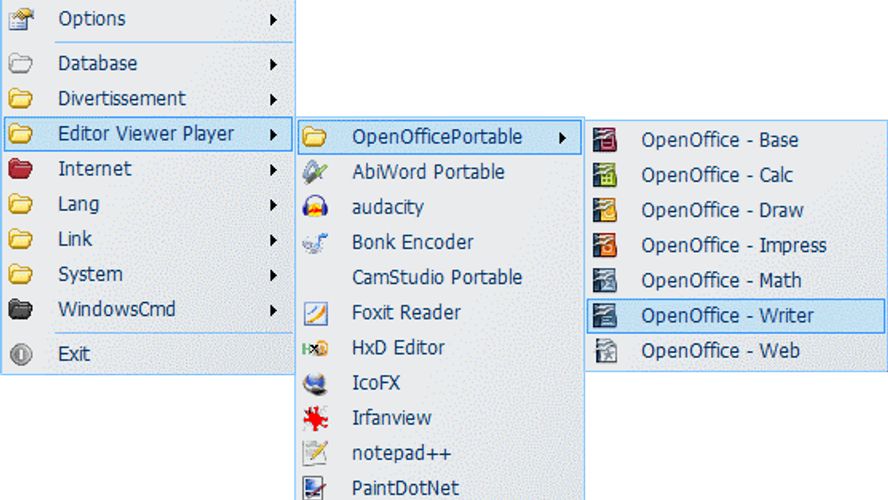Open the Lang menu entry

point(148,204)
